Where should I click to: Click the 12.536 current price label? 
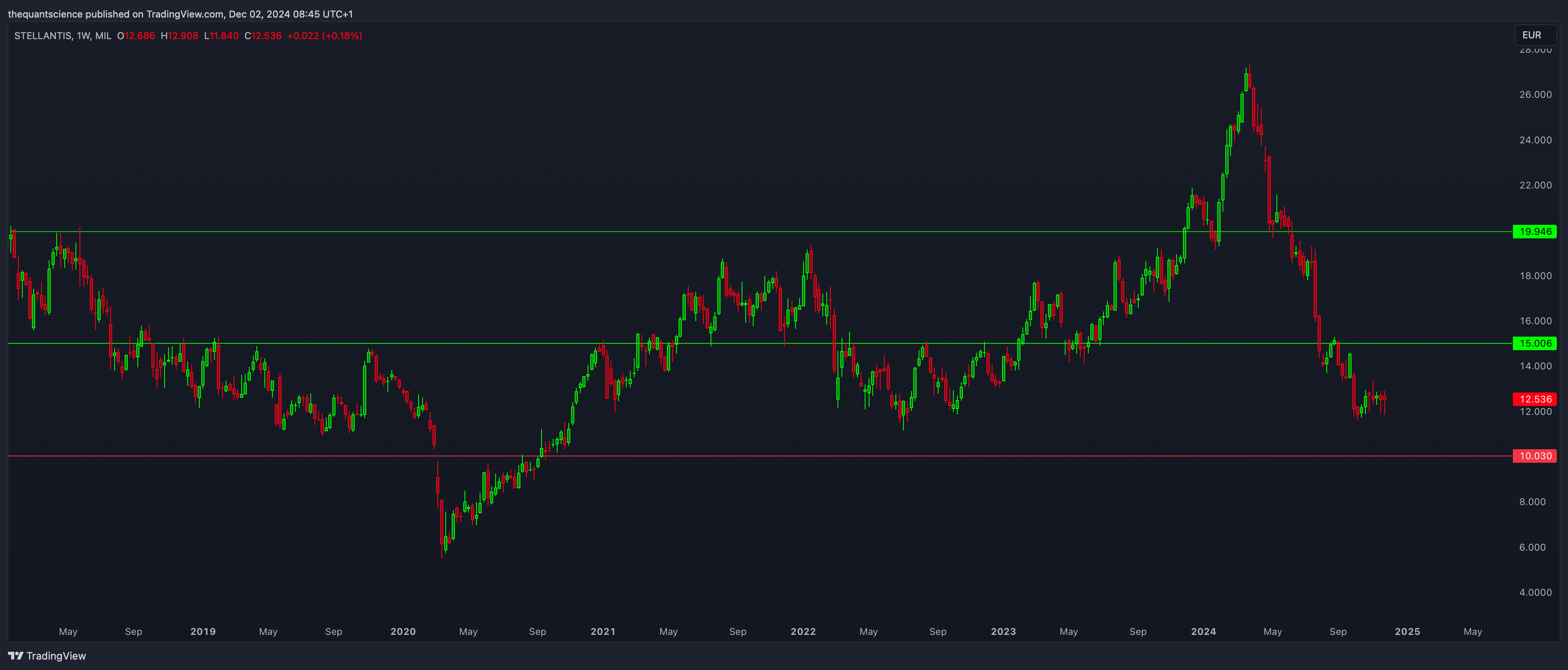point(1534,399)
